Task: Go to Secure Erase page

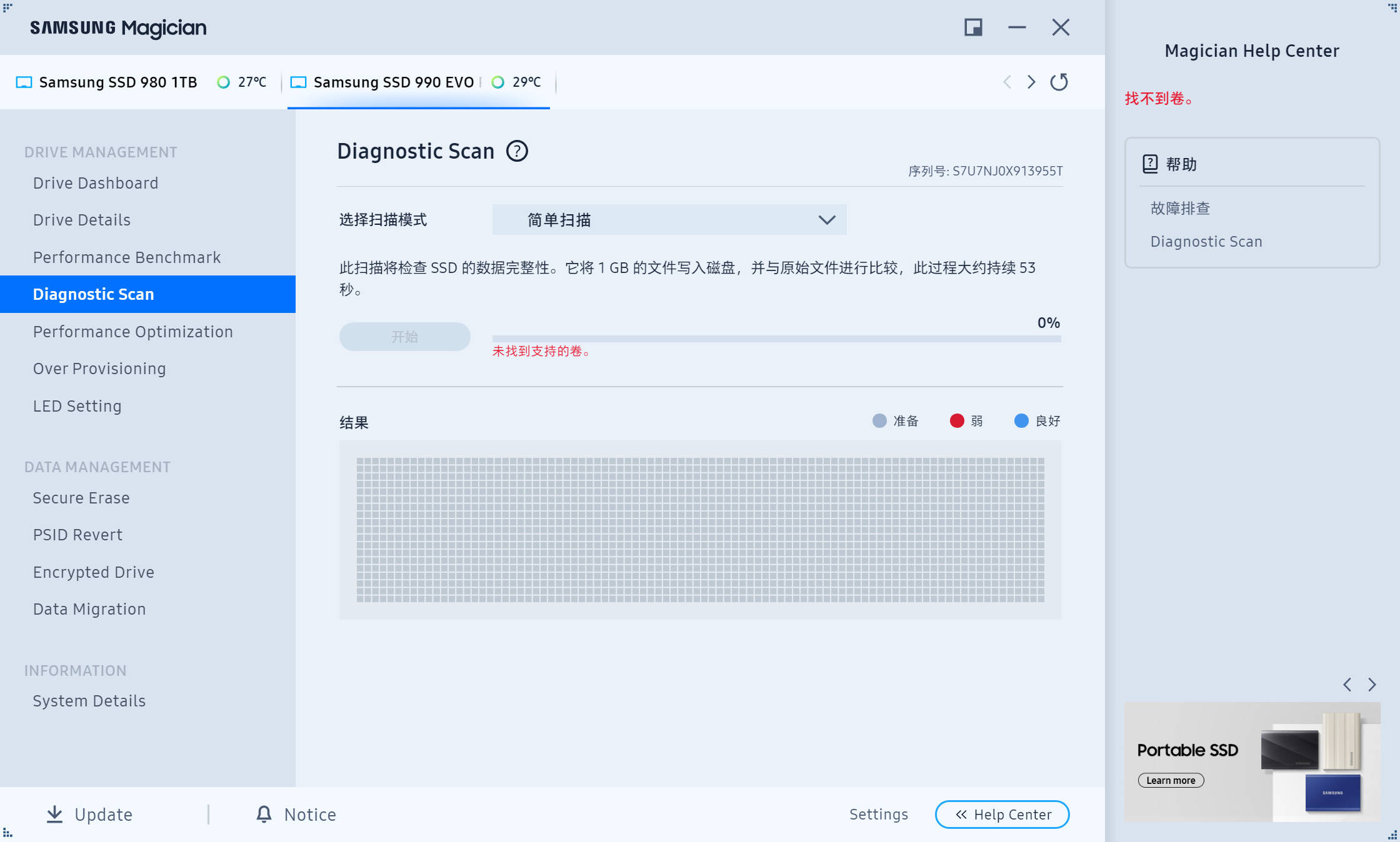Action: pos(81,498)
